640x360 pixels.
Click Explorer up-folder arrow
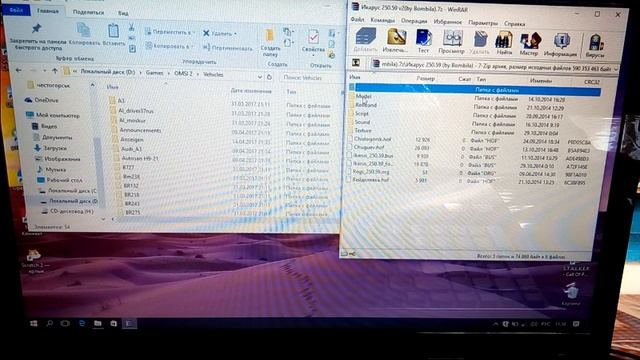coord(55,71)
